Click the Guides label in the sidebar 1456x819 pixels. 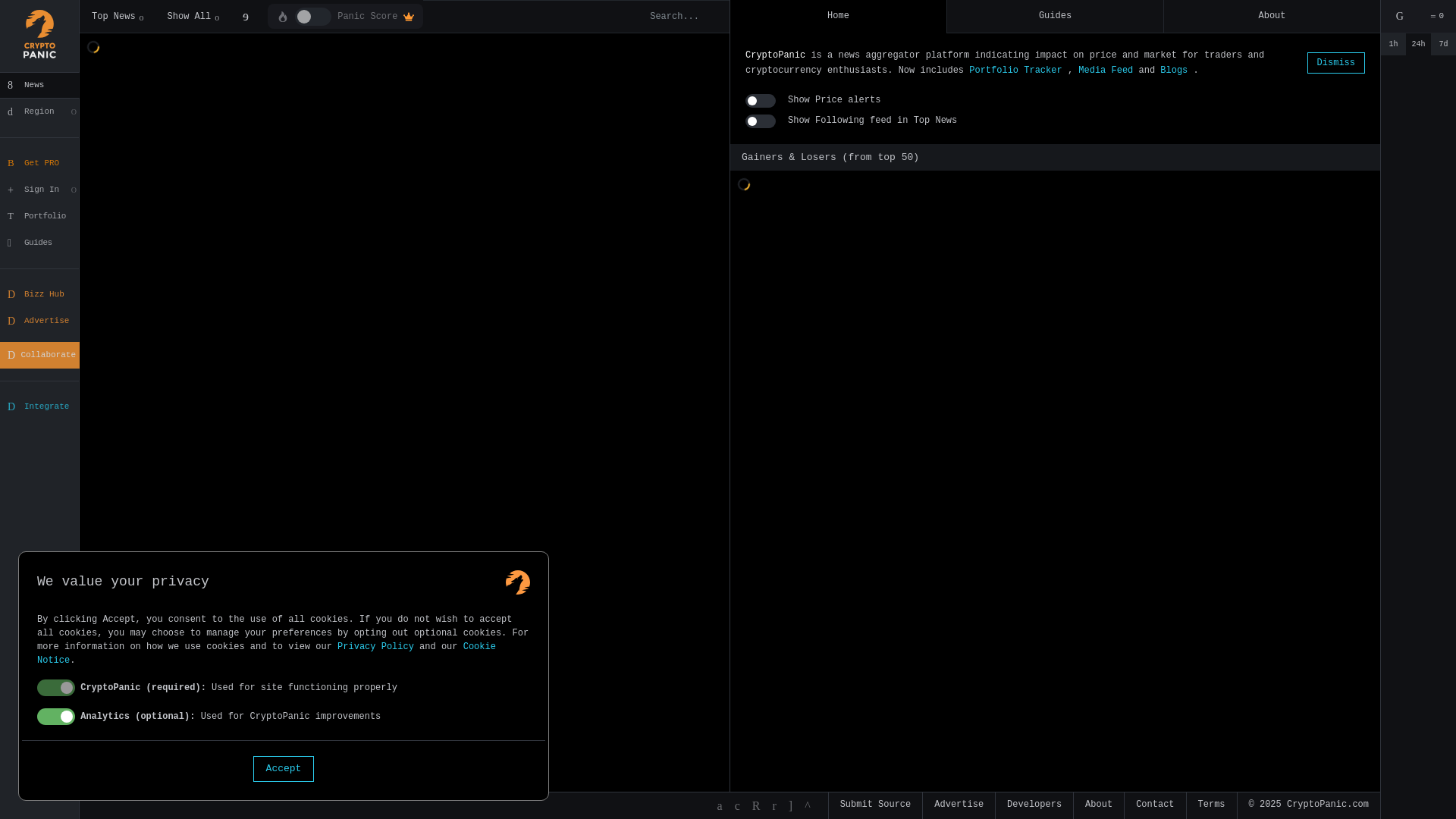(38, 243)
